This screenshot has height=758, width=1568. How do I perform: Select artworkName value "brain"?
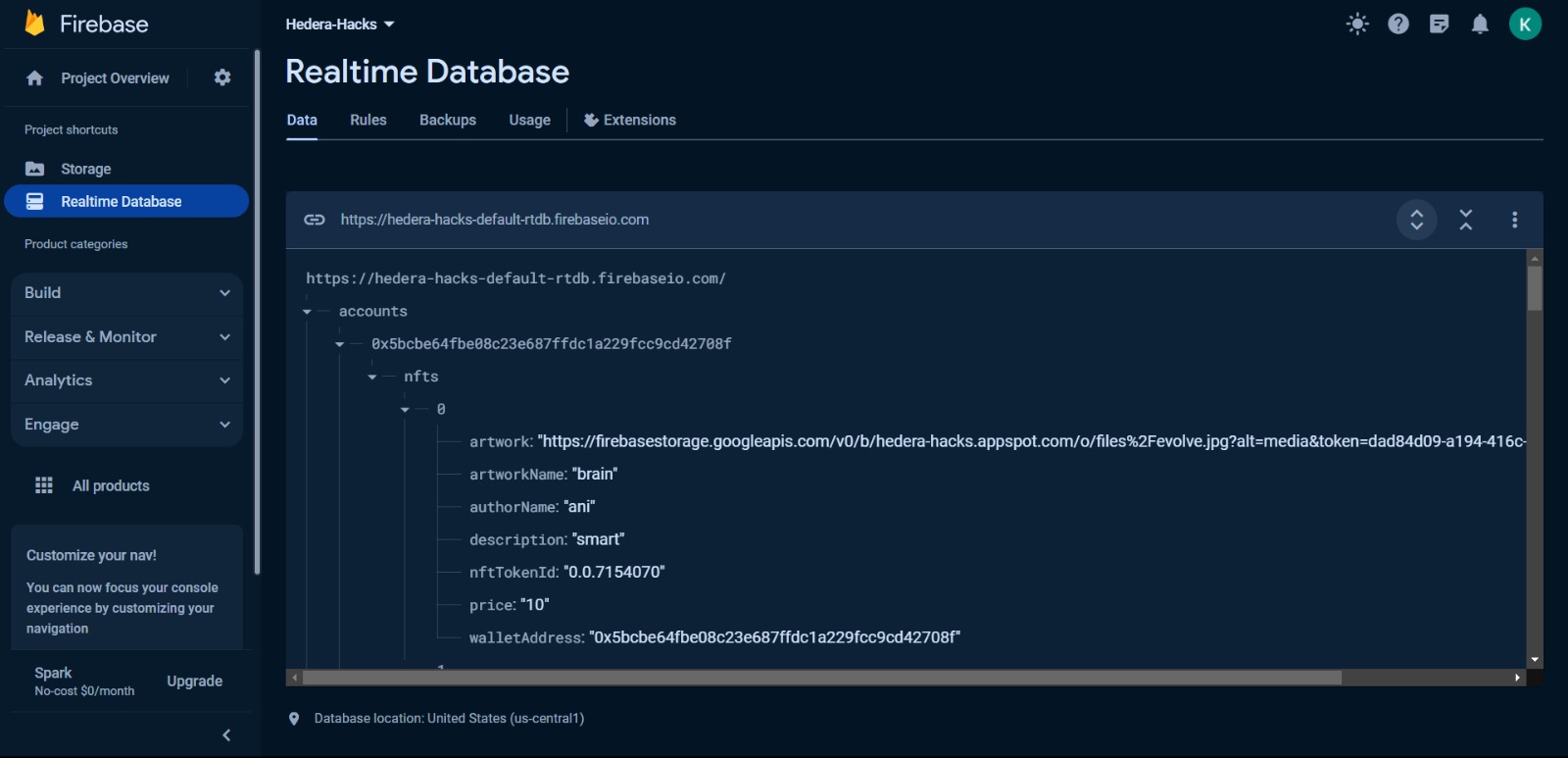(x=595, y=475)
